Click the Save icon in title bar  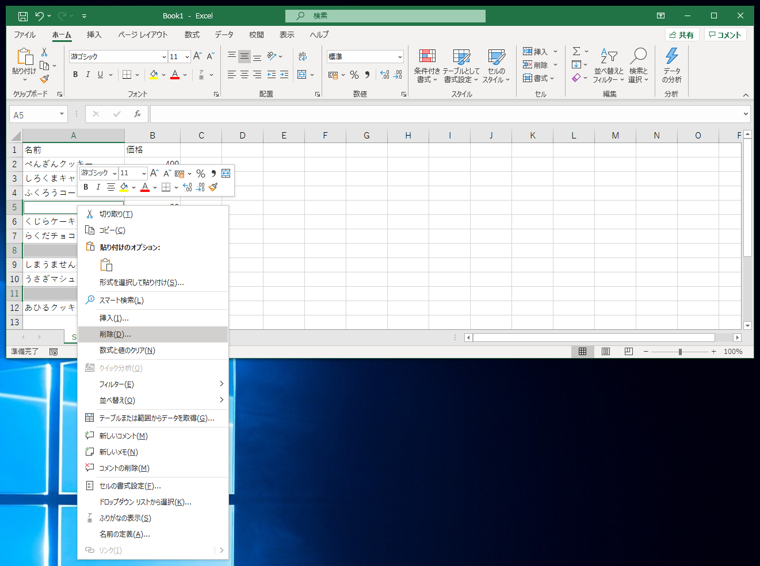[22, 16]
